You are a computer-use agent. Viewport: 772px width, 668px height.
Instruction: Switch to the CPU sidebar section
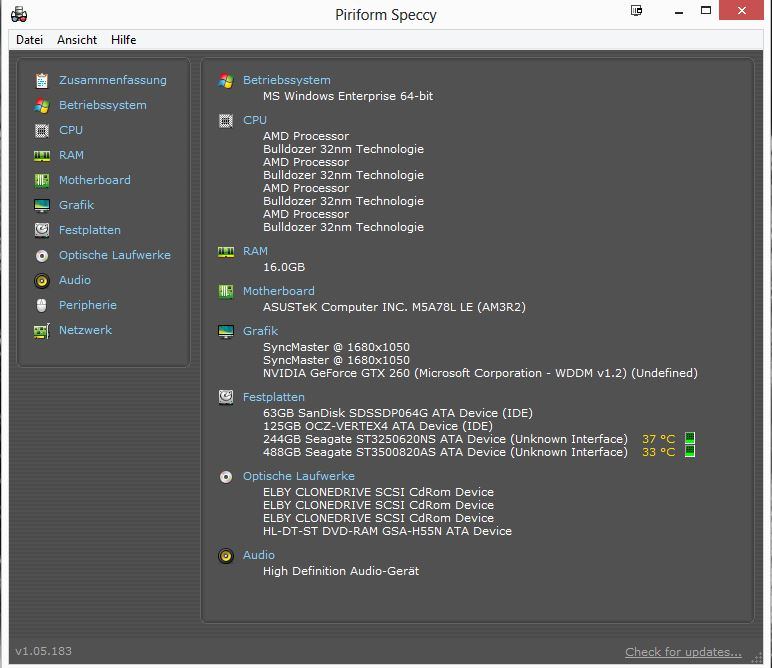click(x=71, y=130)
